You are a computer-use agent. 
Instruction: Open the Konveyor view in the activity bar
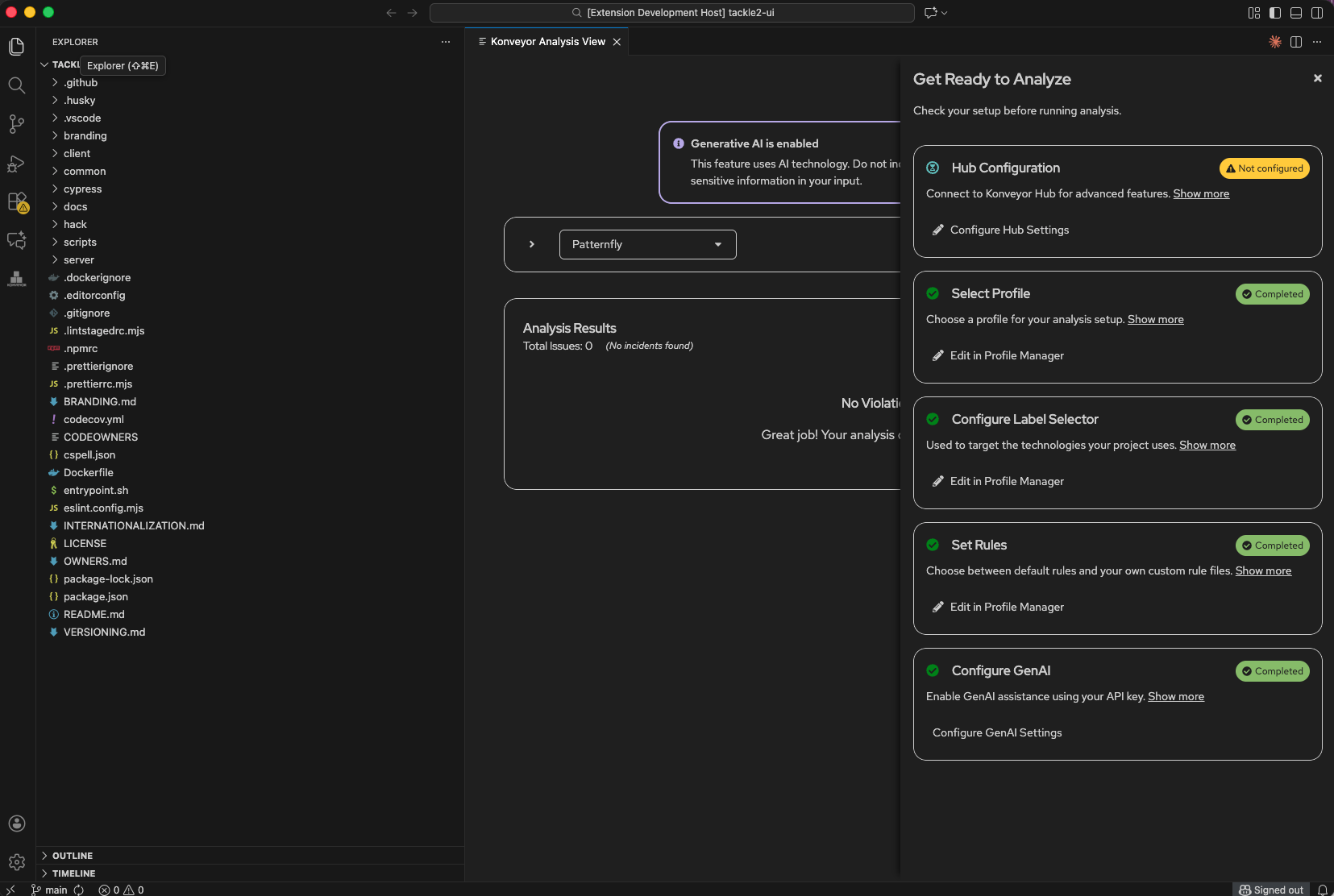click(17, 278)
